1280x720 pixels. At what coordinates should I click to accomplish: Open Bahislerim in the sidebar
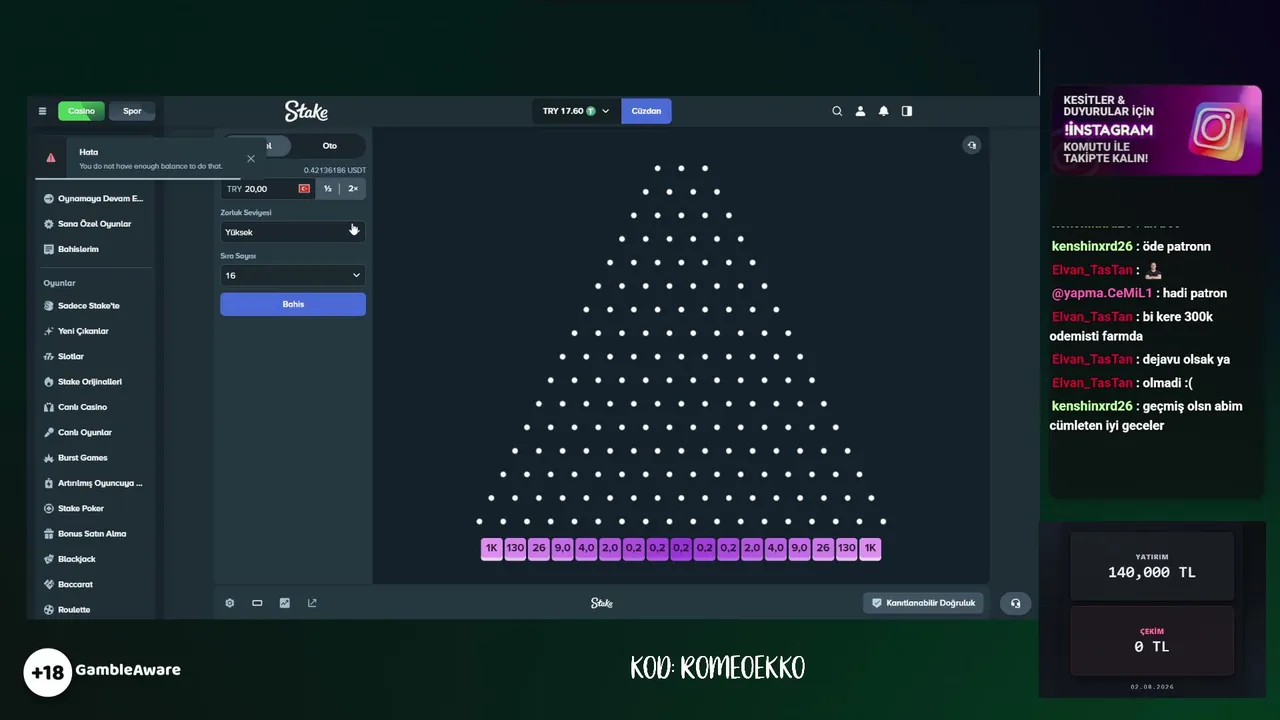point(78,249)
